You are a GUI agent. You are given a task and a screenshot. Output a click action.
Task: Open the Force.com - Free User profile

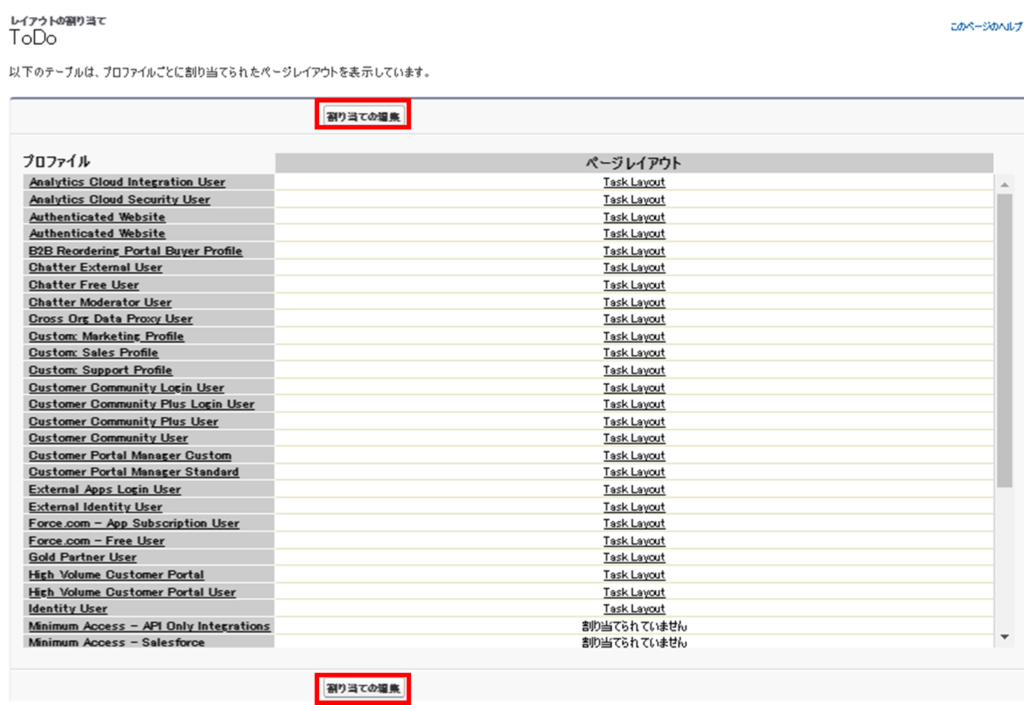click(97, 541)
